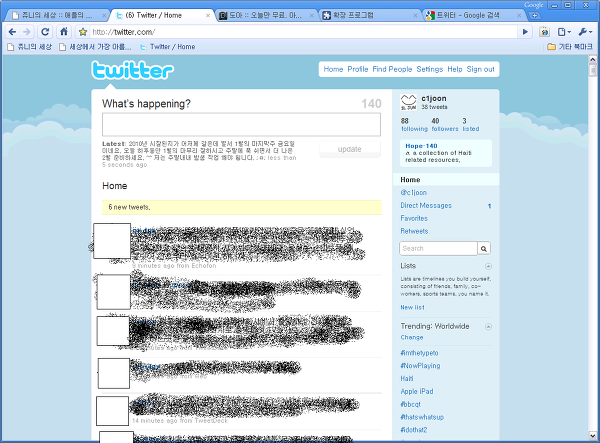Open #imhetypeto trending topic

[419, 353]
